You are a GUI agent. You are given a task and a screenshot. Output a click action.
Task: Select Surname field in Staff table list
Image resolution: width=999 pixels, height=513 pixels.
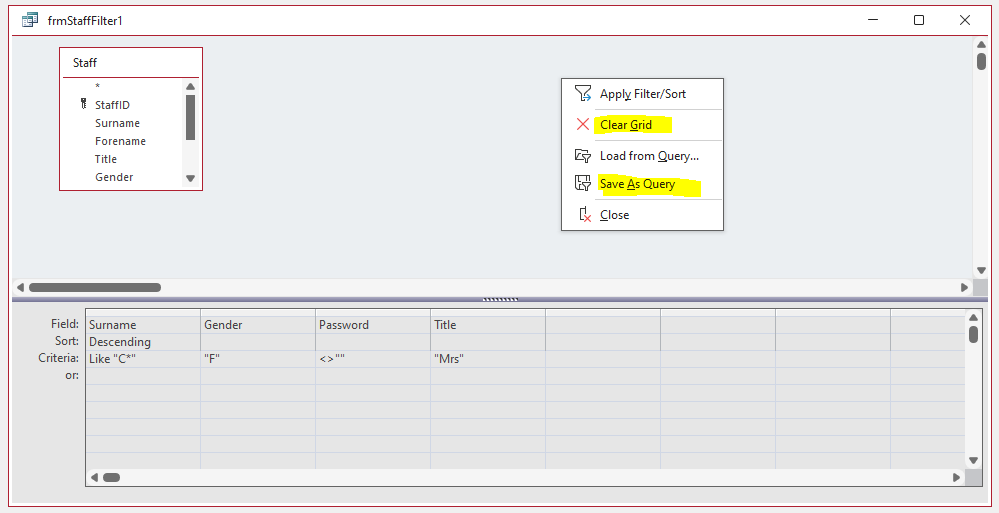click(122, 123)
